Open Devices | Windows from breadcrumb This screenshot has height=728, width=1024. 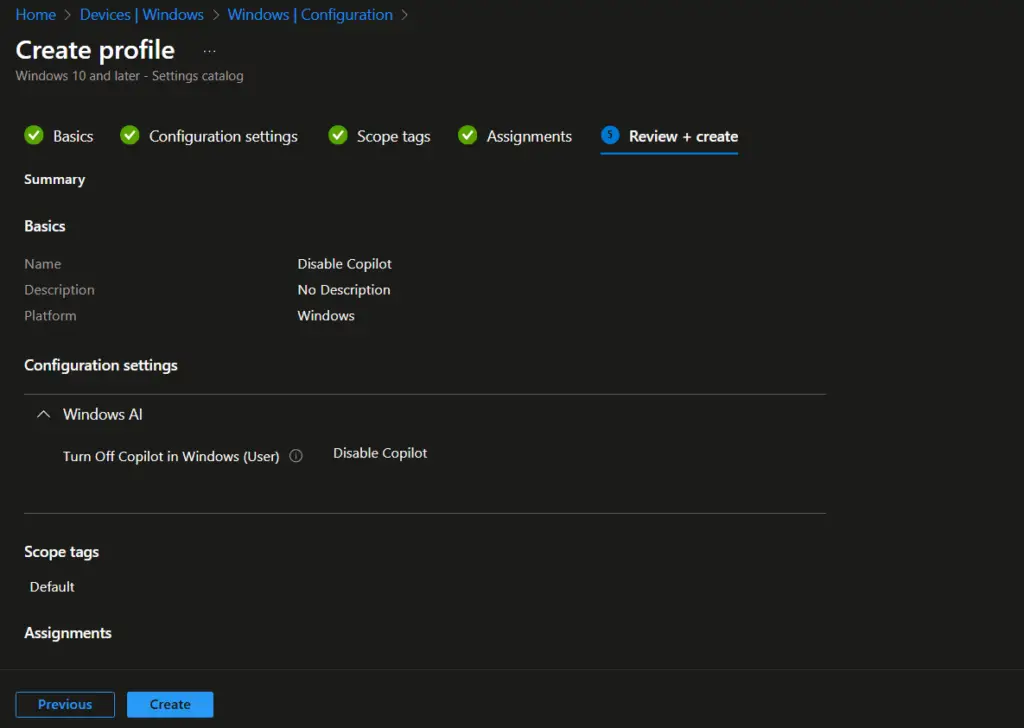(x=141, y=15)
